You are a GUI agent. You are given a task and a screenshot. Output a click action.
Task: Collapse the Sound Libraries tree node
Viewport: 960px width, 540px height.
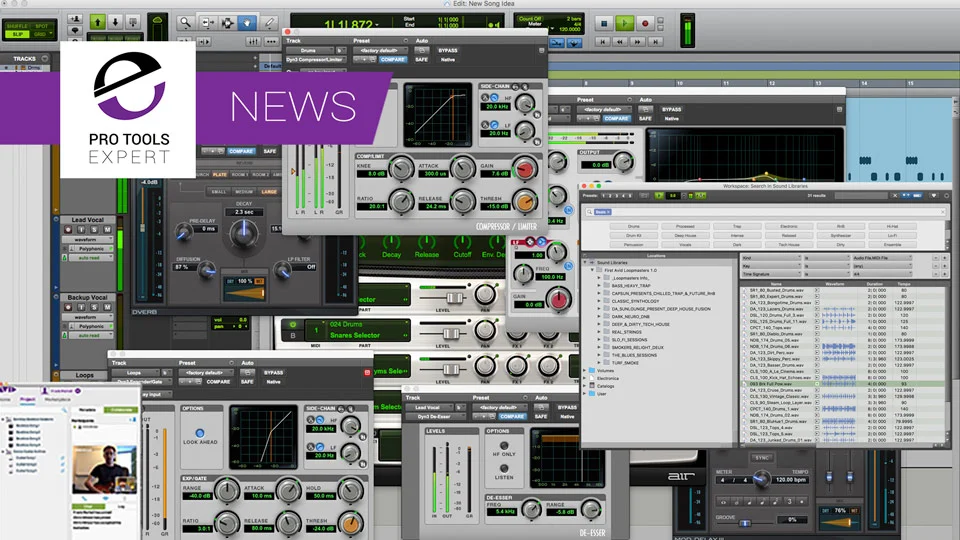coord(585,262)
